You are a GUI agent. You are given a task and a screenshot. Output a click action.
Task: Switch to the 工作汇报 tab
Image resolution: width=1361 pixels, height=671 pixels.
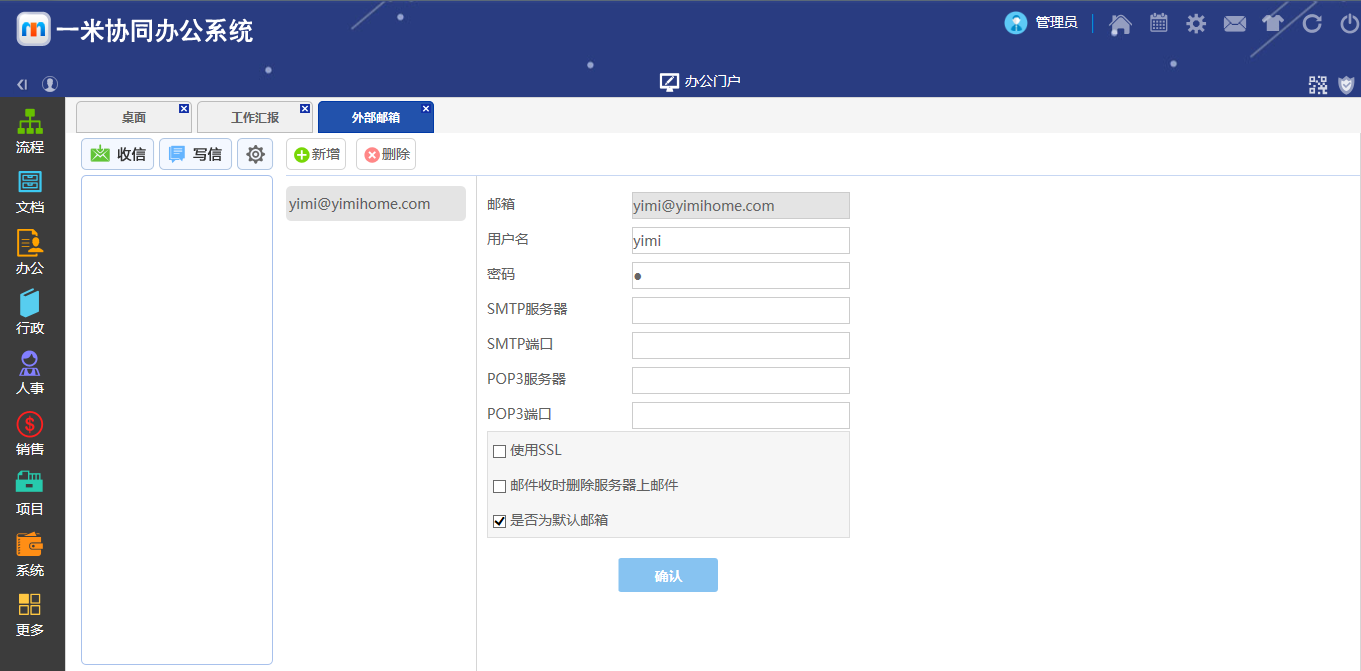255,117
